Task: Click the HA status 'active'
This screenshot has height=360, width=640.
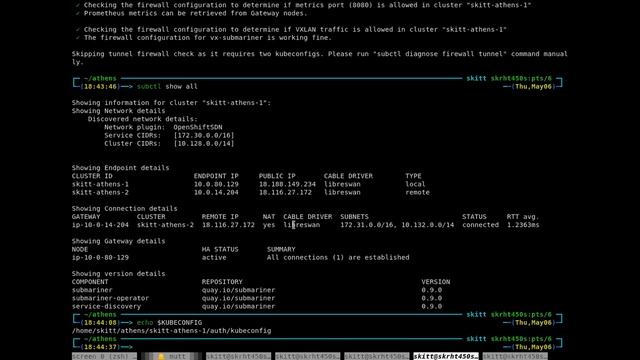Action: 214,258
